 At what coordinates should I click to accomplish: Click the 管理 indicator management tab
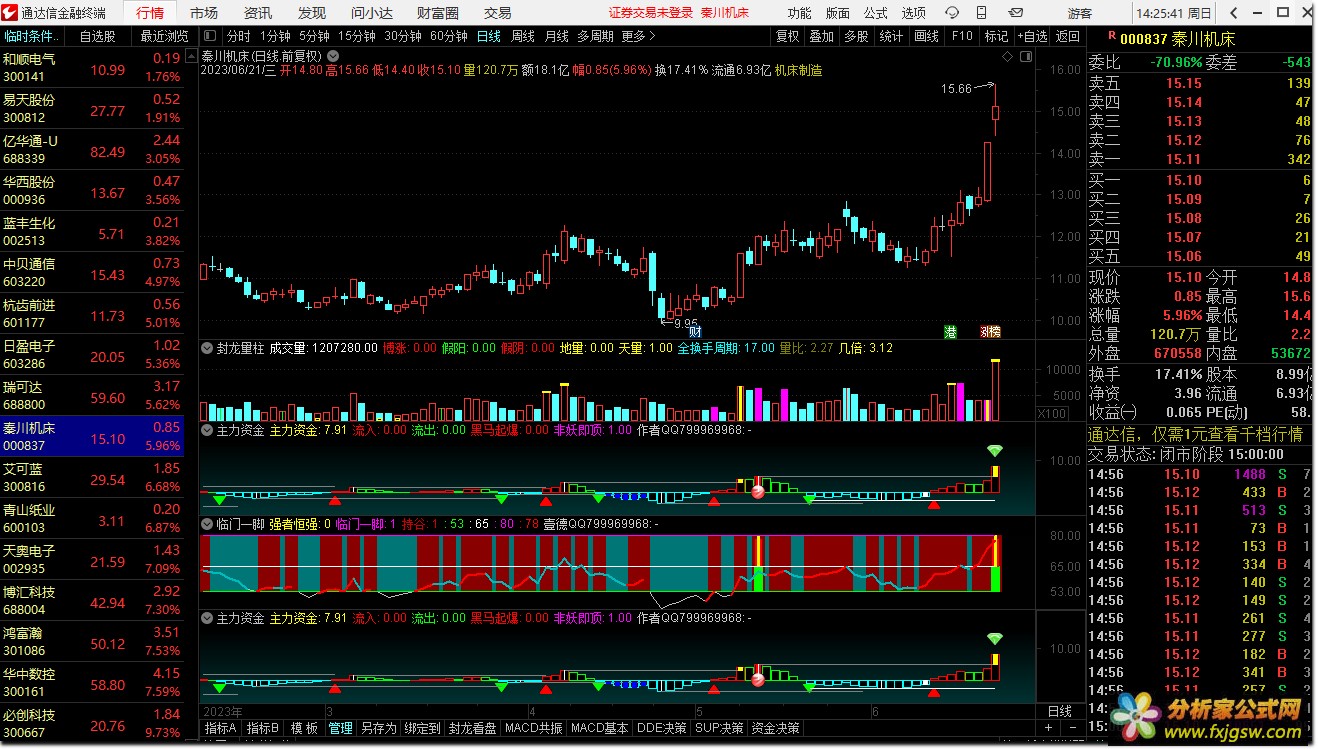click(x=340, y=728)
